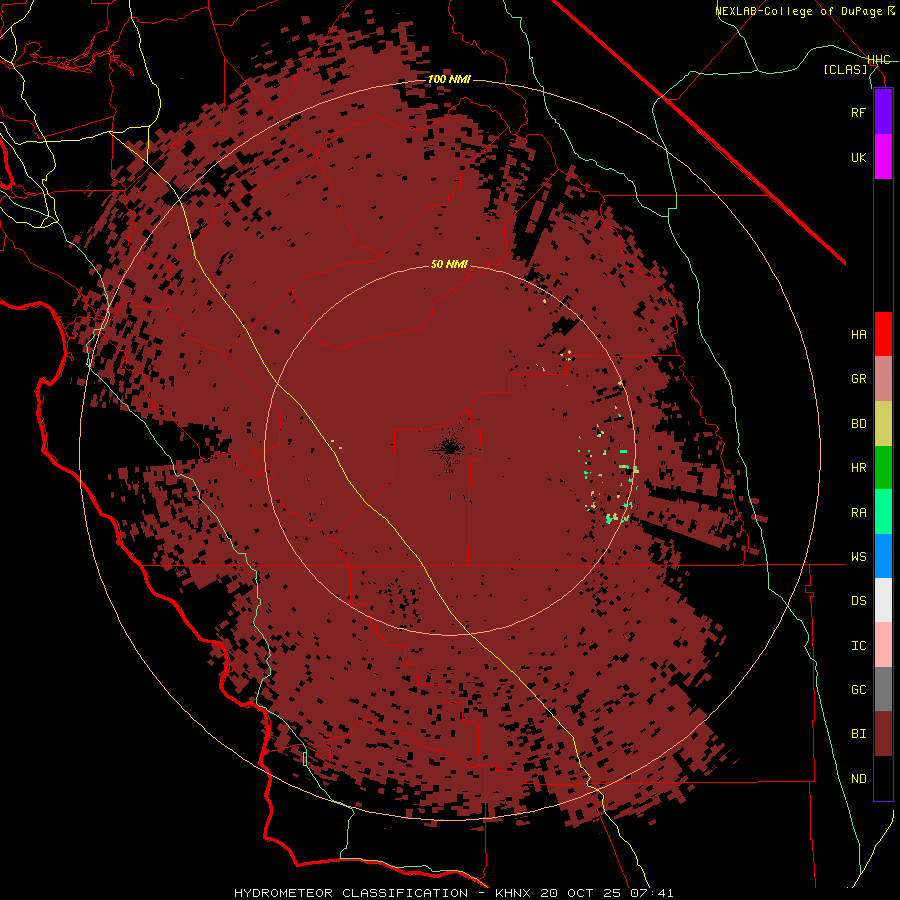Screen dimensions: 900x900
Task: Click the HYDROMETEOR CLASSIFICATION title text
Action: (351, 893)
